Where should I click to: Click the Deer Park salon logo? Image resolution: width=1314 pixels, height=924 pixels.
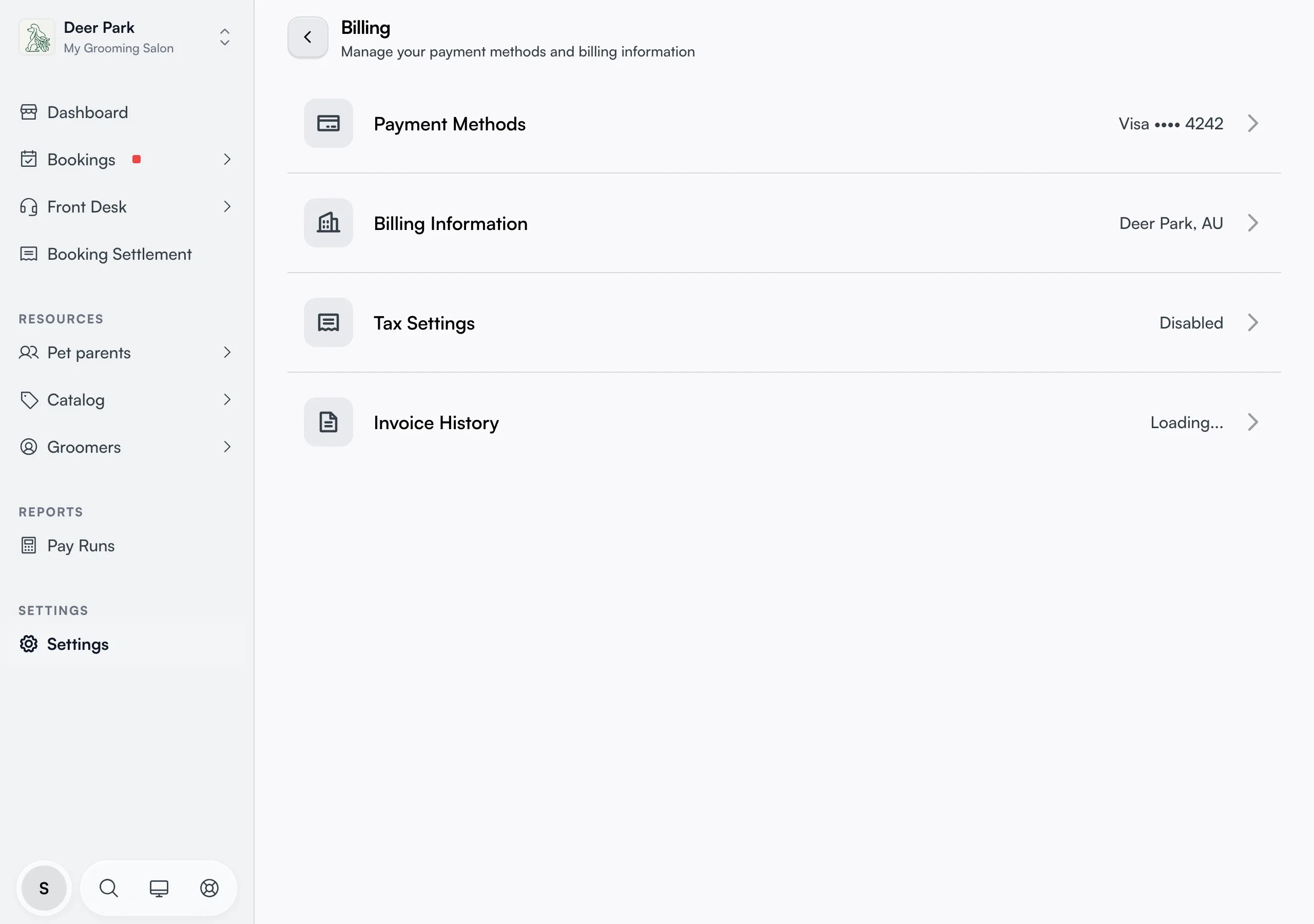click(36, 37)
